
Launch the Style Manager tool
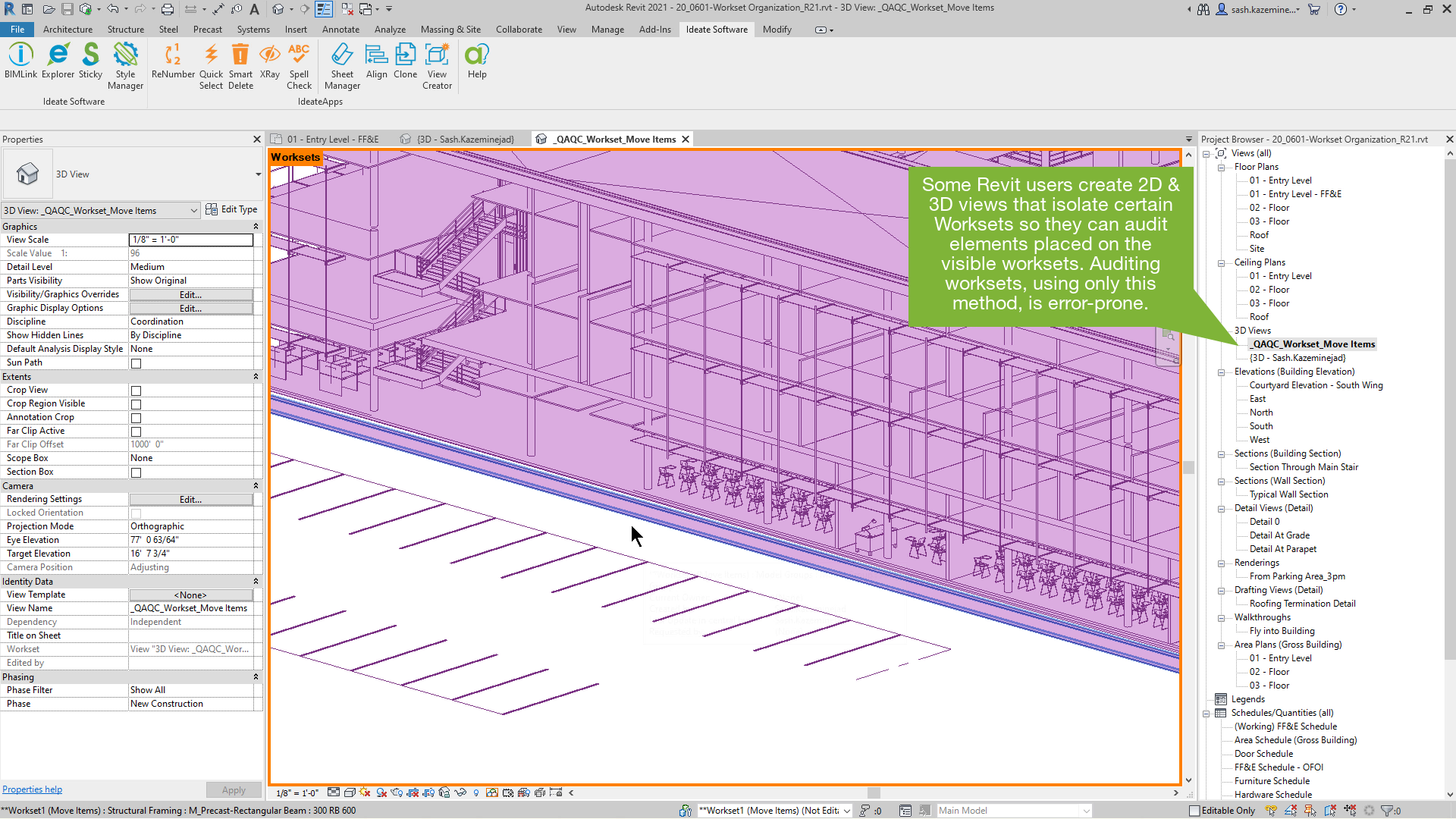click(x=125, y=64)
